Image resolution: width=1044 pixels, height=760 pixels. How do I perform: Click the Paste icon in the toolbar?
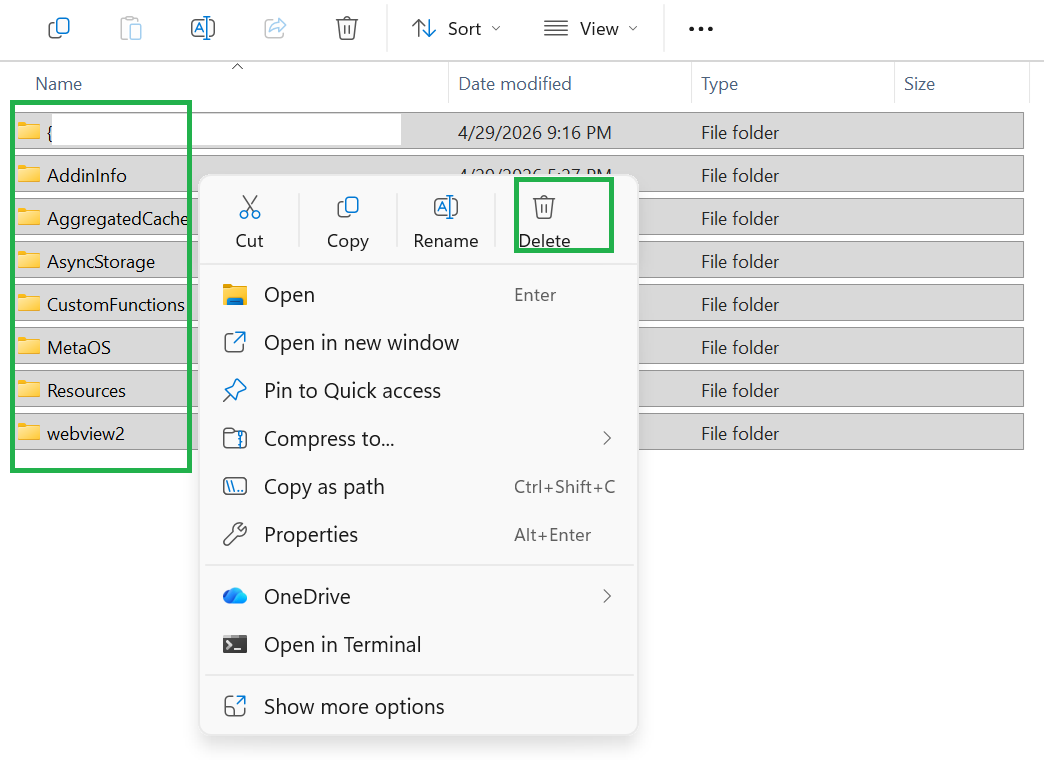(130, 29)
